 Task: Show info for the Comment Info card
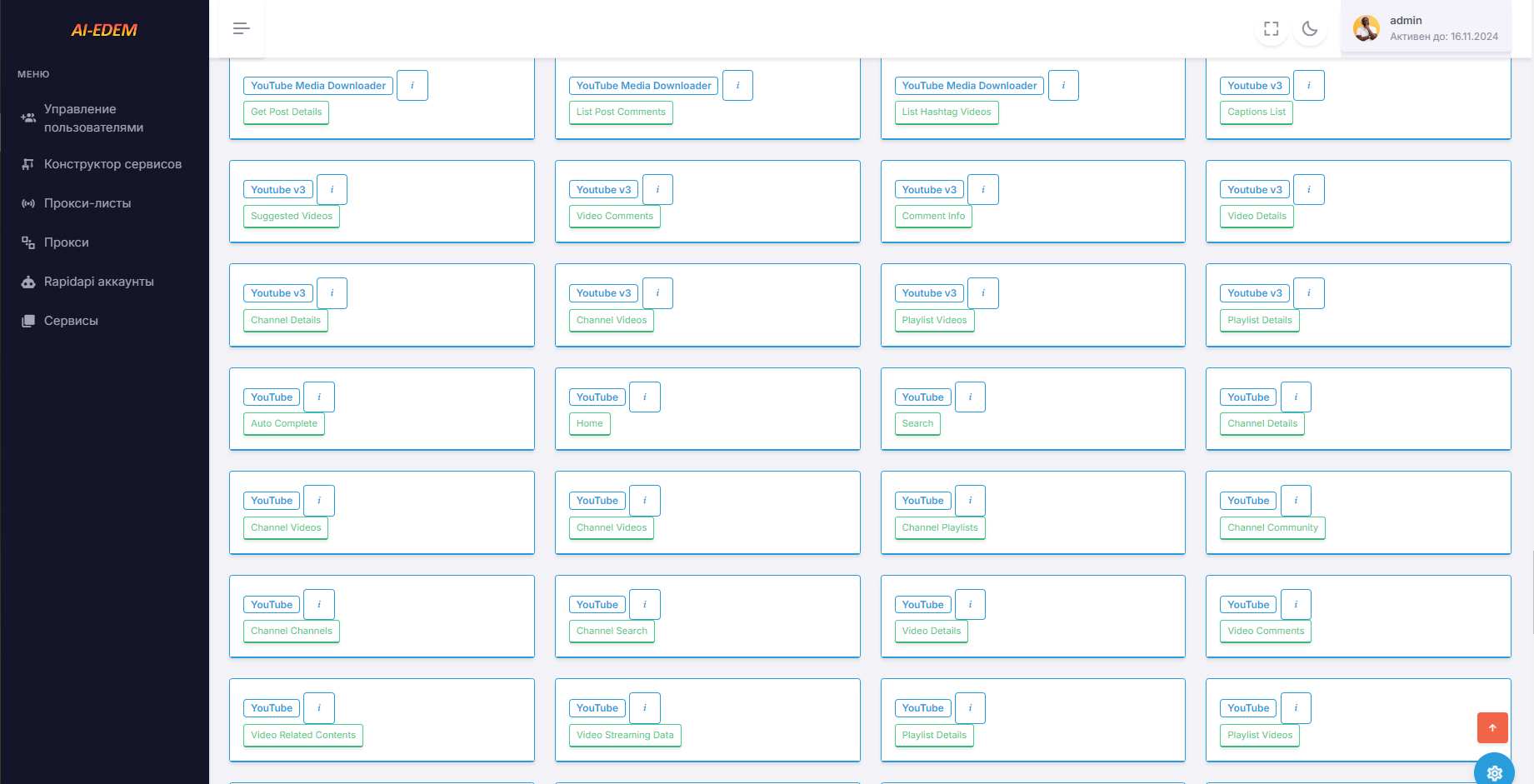[983, 190]
